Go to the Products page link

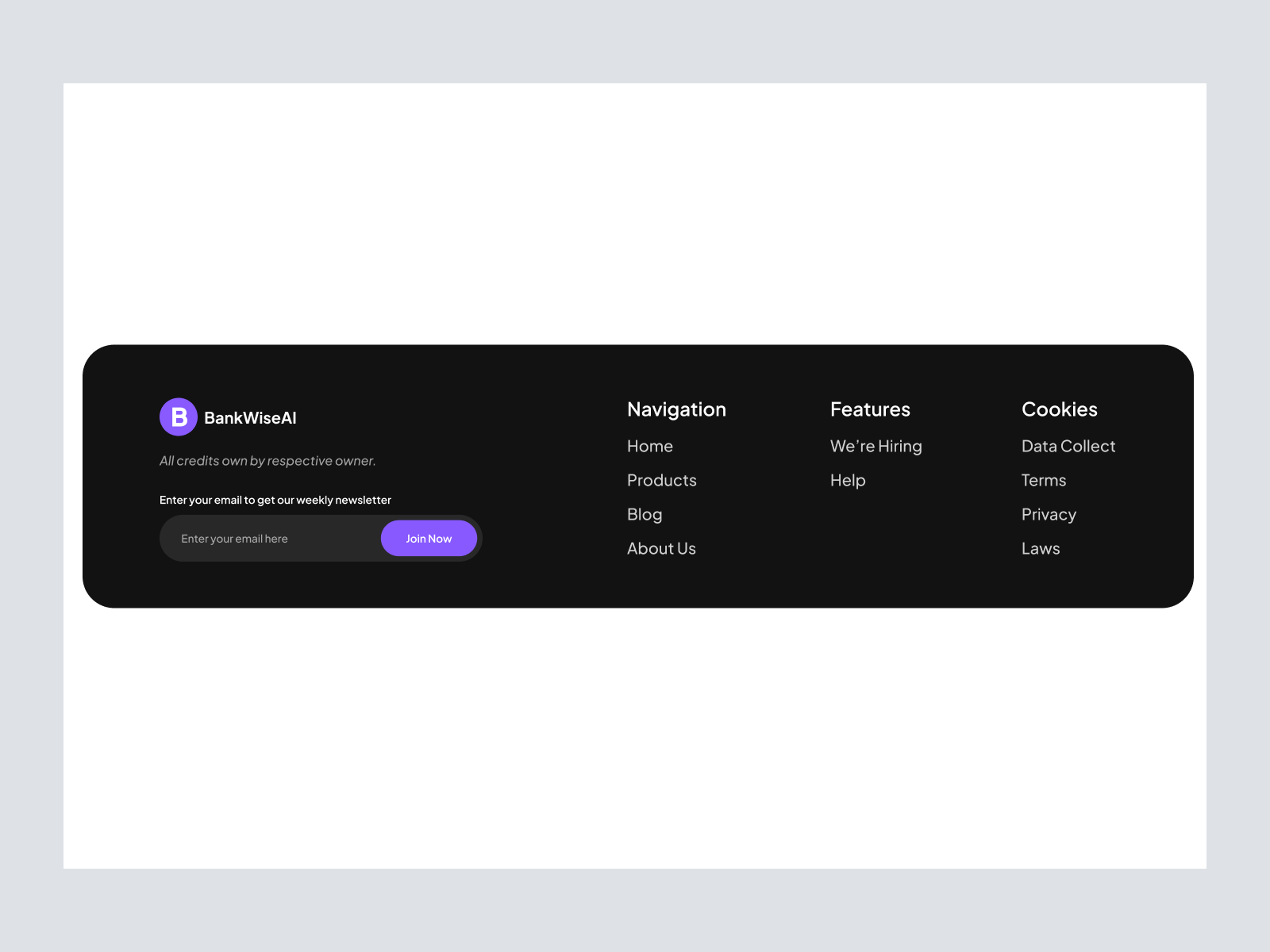coord(662,481)
